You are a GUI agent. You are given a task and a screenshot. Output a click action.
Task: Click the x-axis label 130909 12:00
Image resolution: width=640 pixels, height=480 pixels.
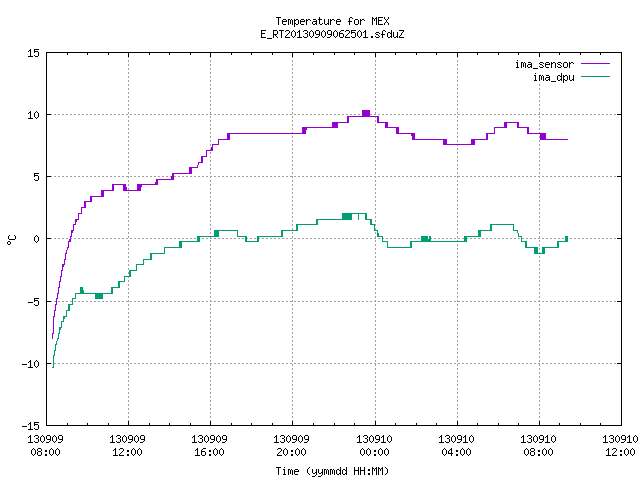[127, 446]
